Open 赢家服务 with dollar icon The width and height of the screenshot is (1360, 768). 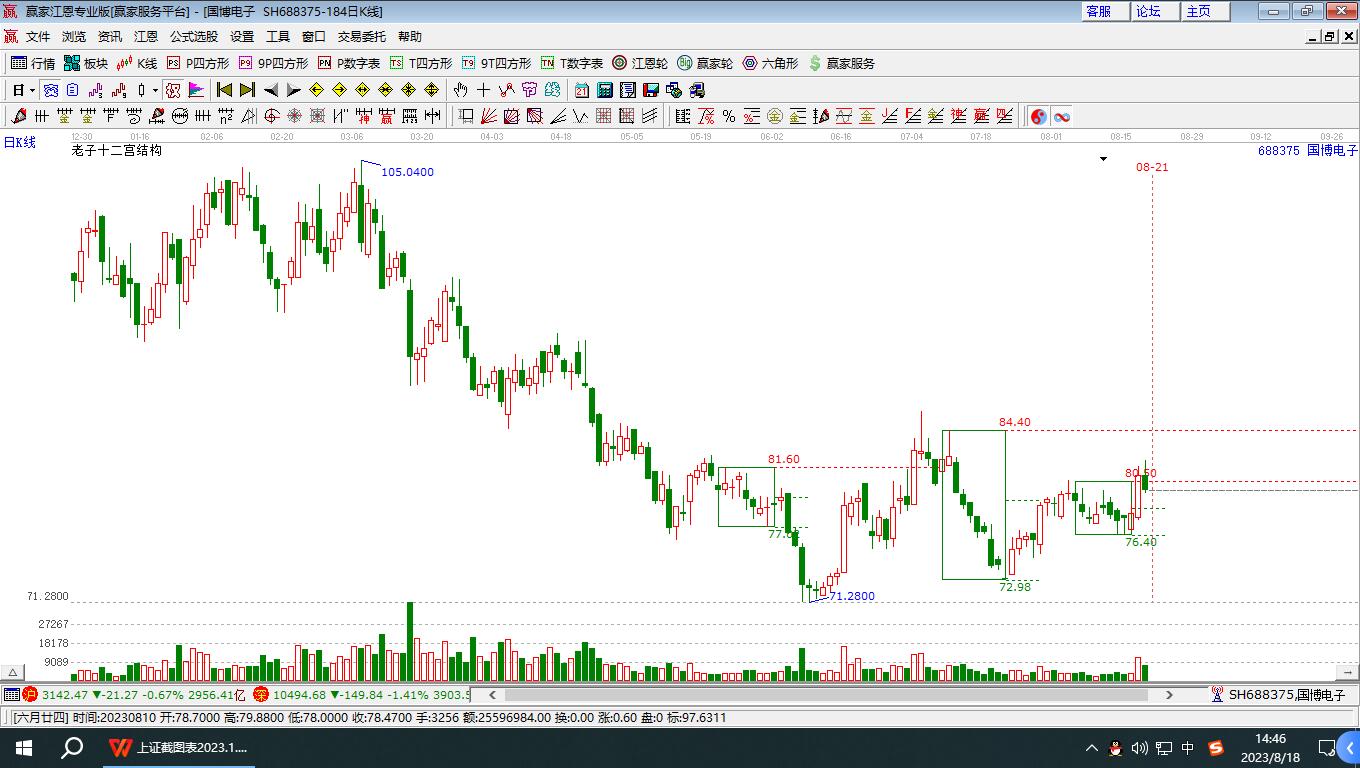click(x=841, y=63)
